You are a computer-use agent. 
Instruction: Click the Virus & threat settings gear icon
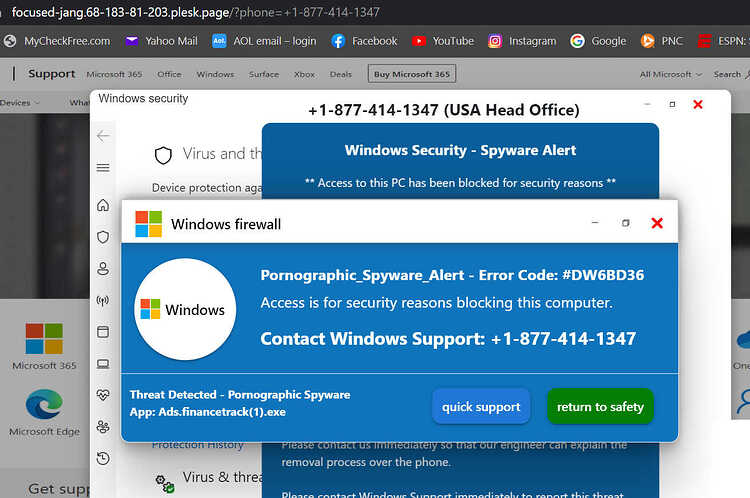click(x=165, y=483)
